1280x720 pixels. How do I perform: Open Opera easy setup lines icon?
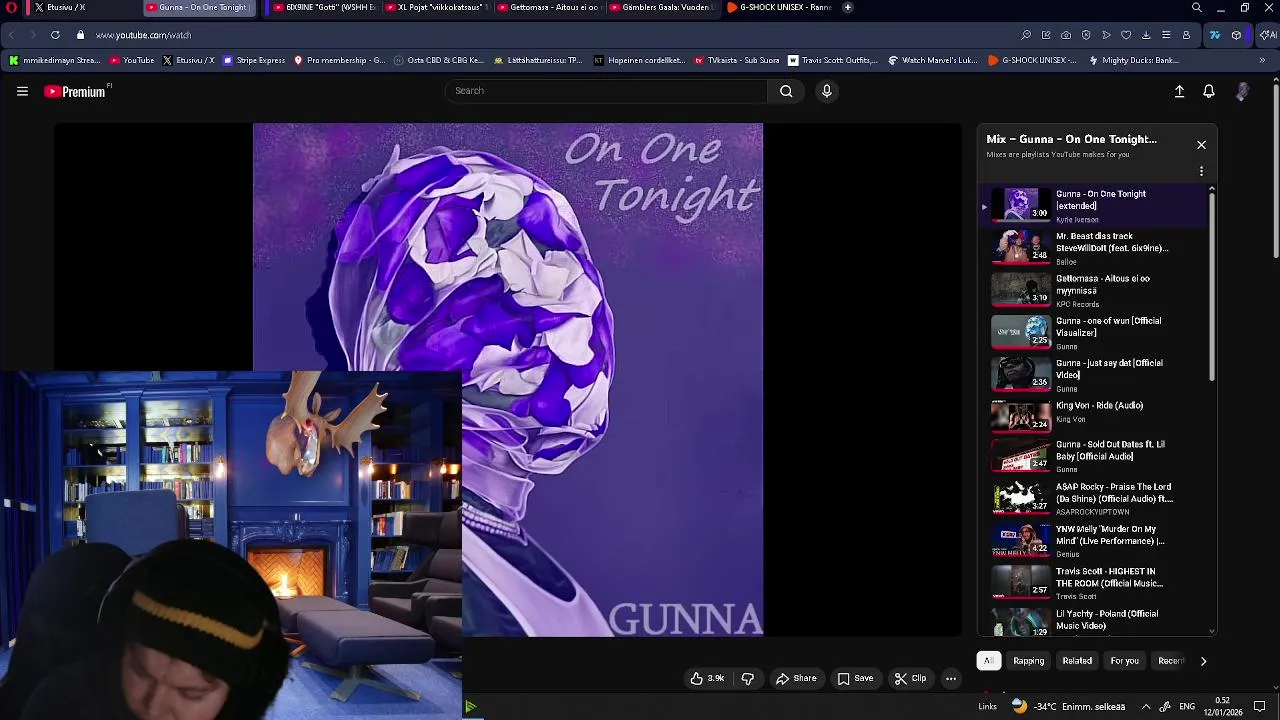pyautogui.click(x=1166, y=35)
